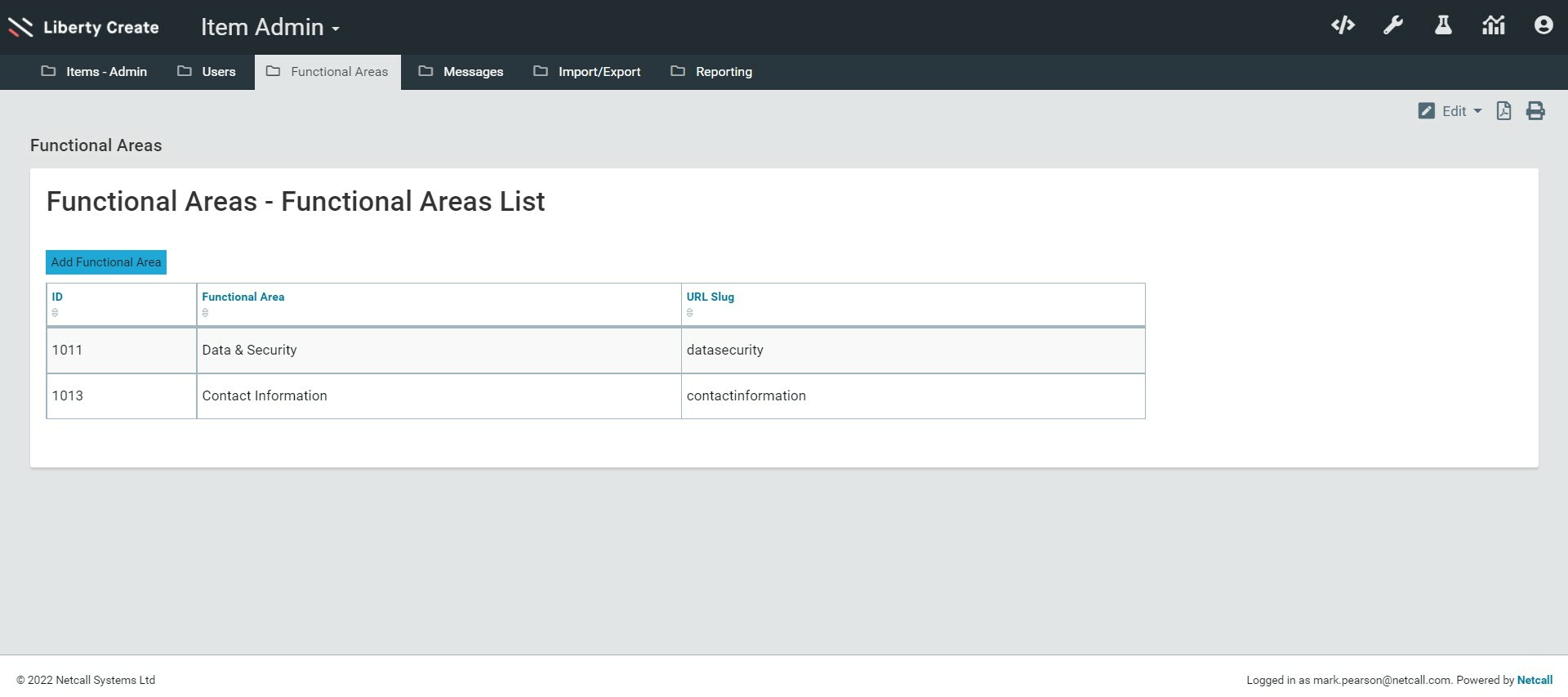Sort by Functional Area column

pos(243,297)
